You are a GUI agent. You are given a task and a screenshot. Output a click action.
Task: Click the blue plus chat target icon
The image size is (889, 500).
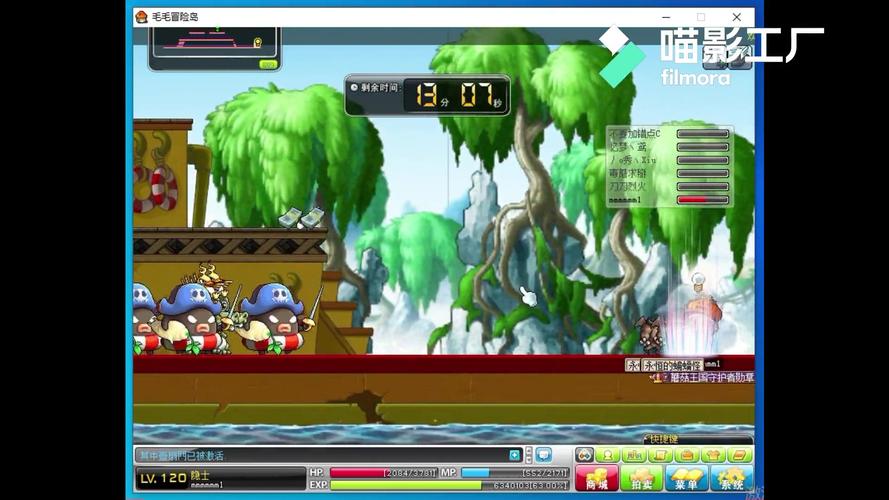coord(514,455)
